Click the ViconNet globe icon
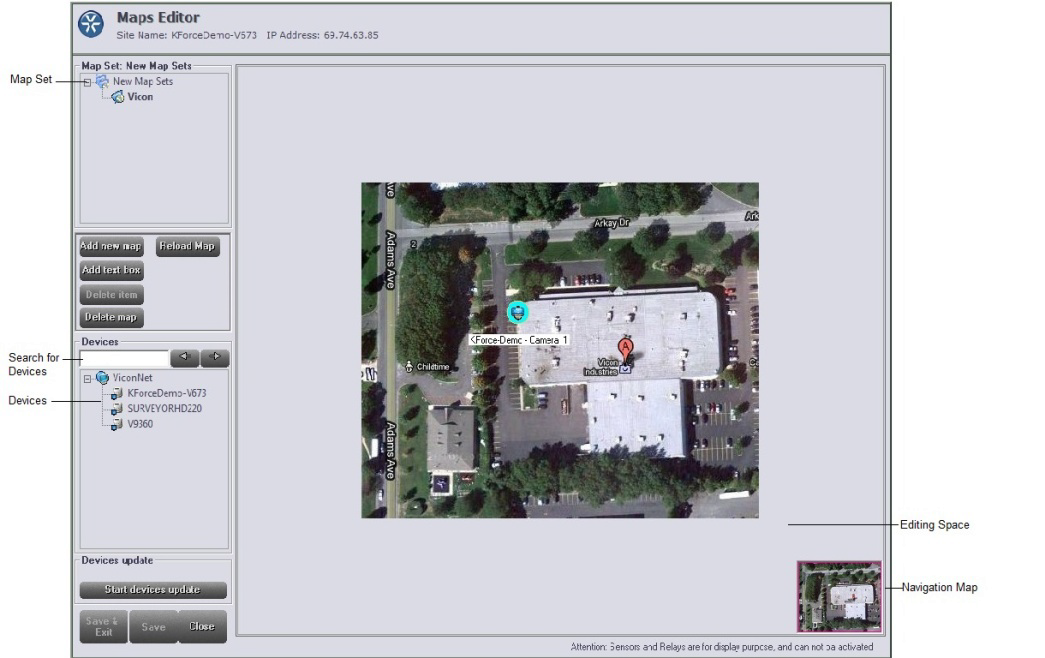 [102, 378]
